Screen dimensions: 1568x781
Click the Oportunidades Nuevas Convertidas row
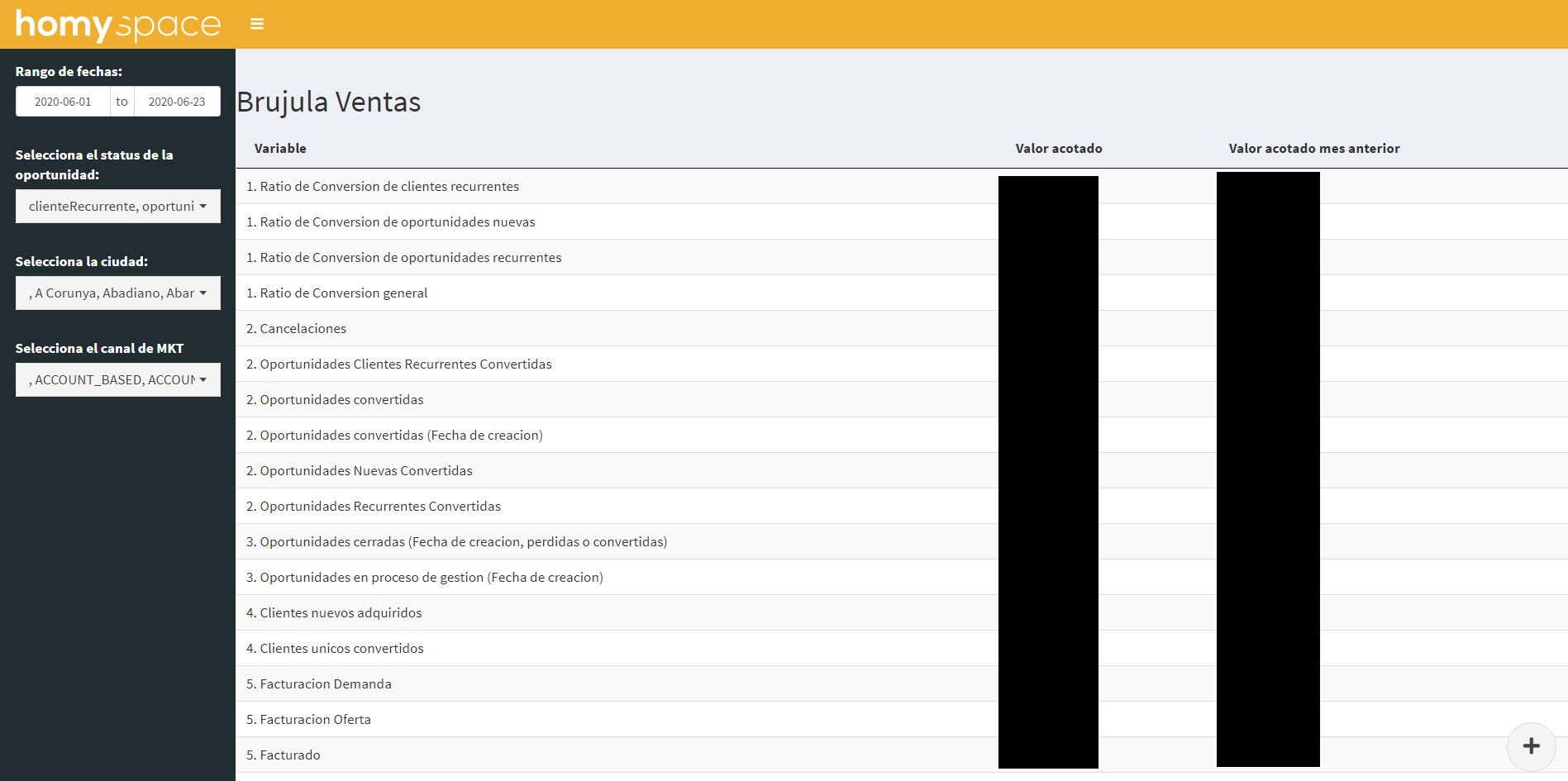366,471
